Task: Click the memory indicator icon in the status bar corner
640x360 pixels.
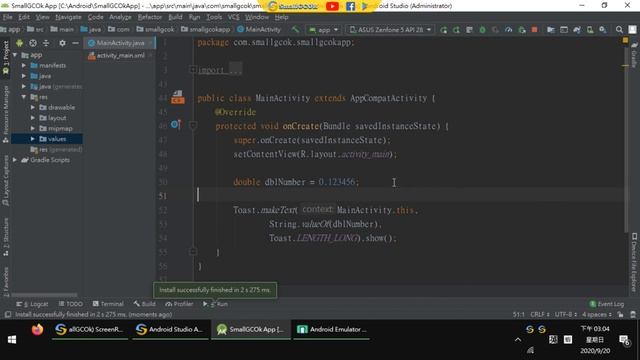Action: pos(633,314)
